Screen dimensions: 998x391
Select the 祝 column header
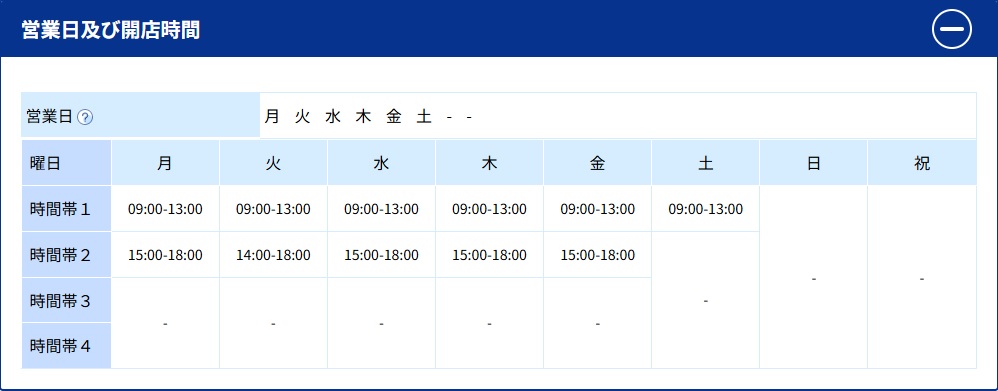[x=922, y=163]
